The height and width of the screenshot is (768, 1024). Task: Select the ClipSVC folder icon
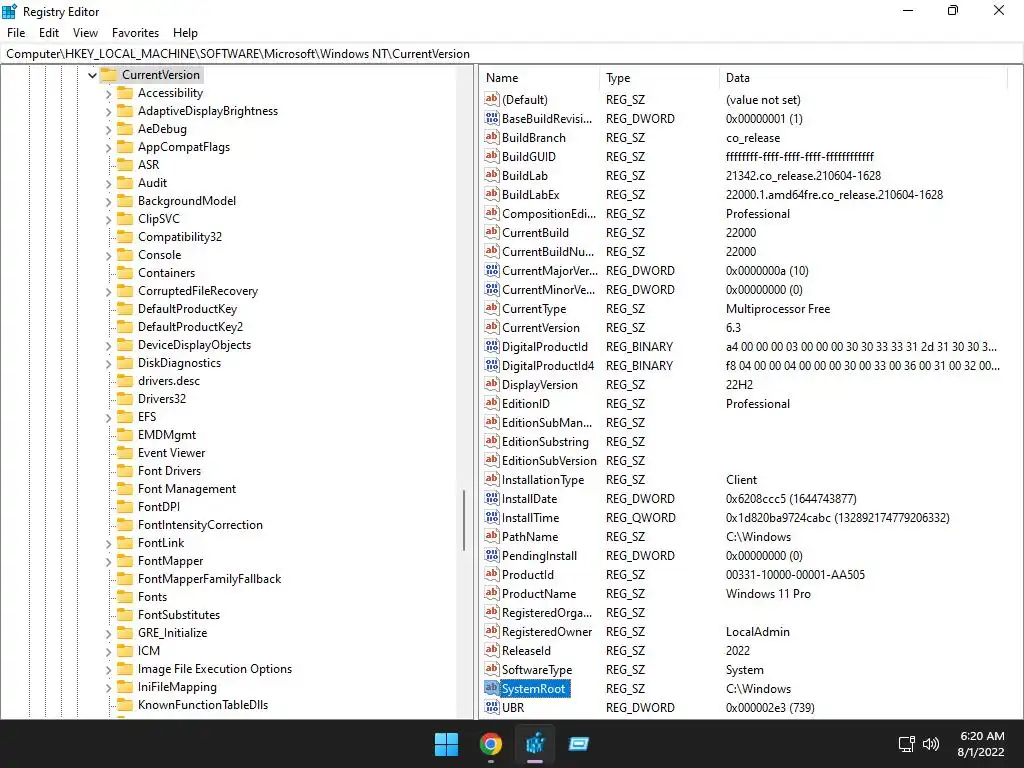125,219
